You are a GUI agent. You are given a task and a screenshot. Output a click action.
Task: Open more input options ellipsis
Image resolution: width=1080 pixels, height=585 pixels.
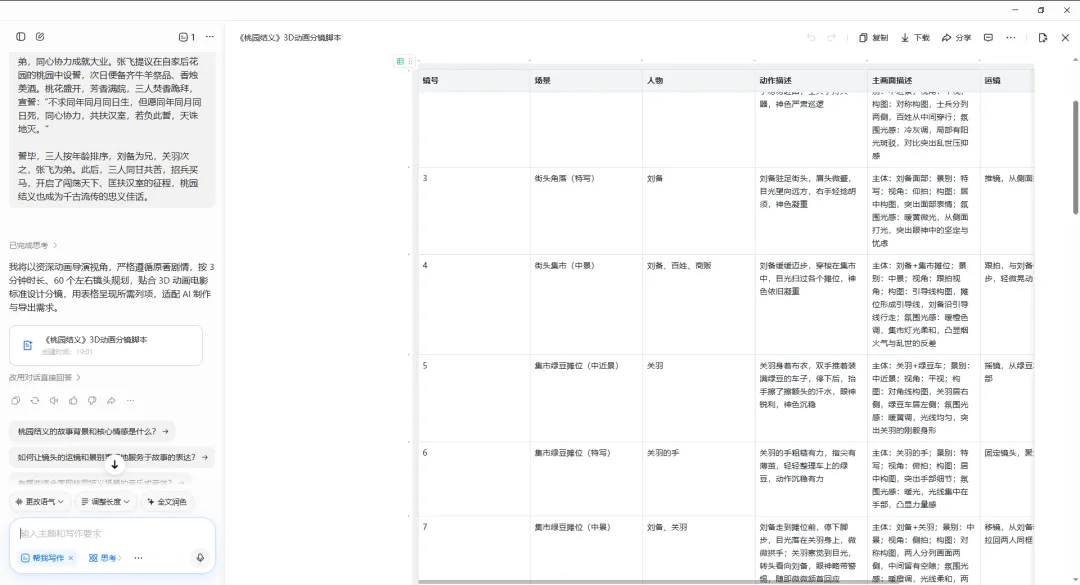point(138,558)
